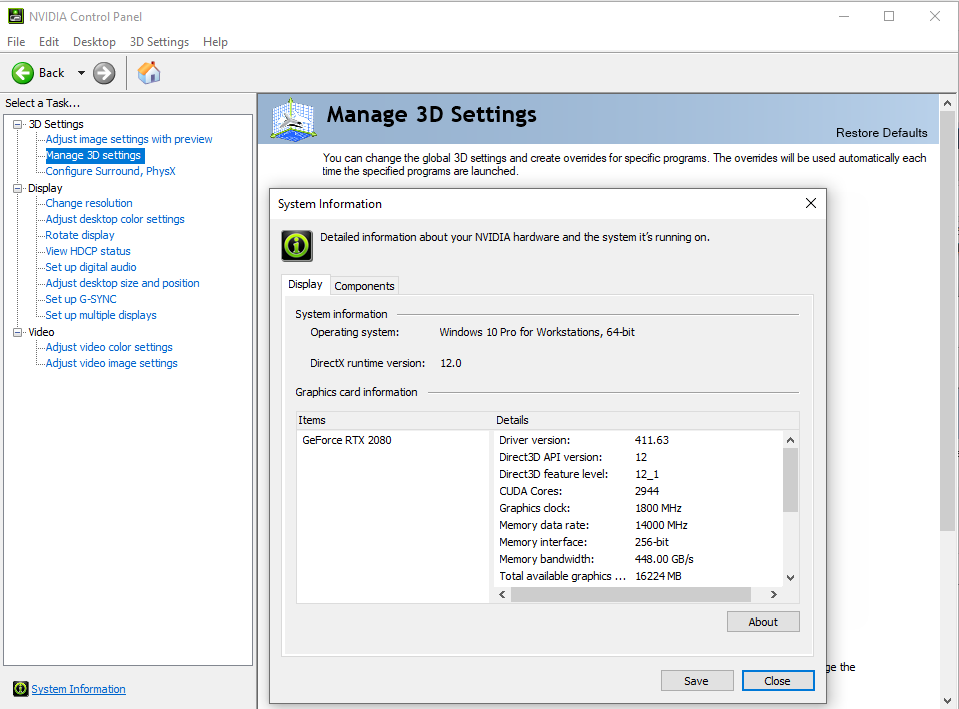Click the CUDA Cores row
The image size is (959, 709).
(x=638, y=491)
